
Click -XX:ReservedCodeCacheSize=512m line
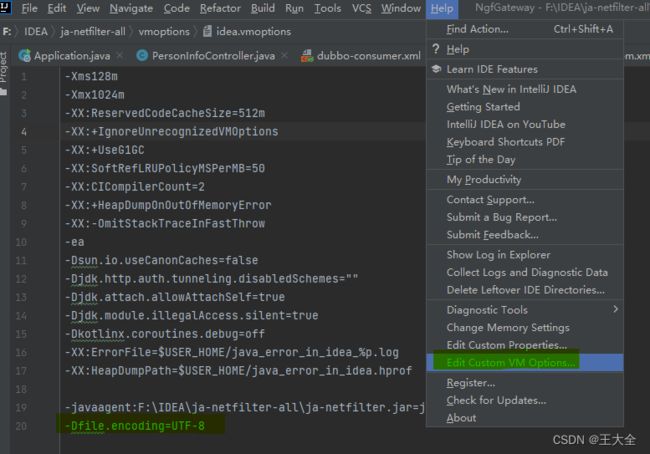coord(165,113)
